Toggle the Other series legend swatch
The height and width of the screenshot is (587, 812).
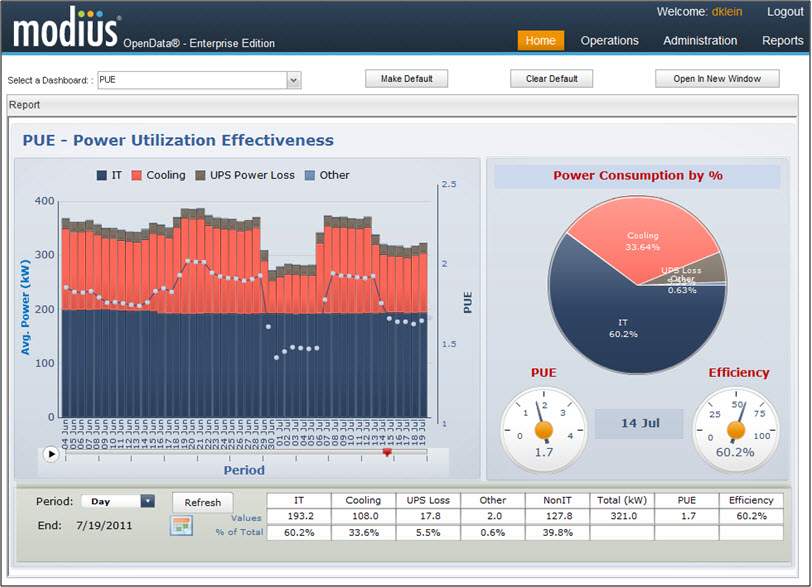point(311,175)
